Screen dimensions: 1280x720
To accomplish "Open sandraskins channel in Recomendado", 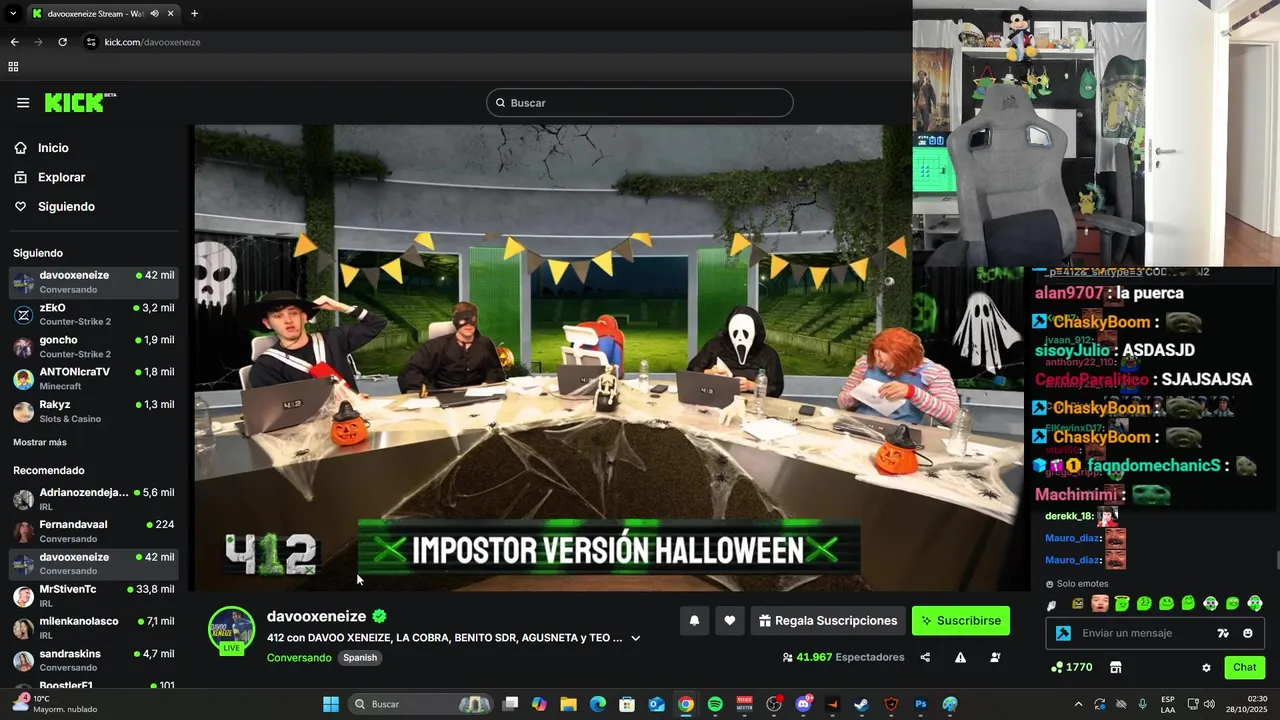I will pyautogui.click(x=94, y=660).
